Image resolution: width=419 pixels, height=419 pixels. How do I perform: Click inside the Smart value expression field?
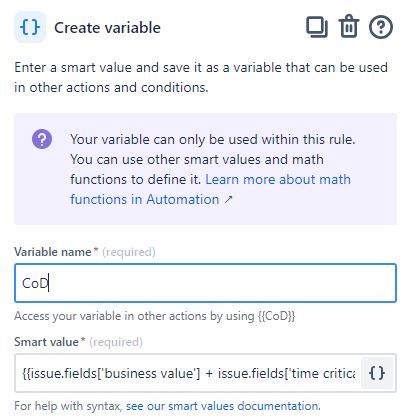point(188,373)
